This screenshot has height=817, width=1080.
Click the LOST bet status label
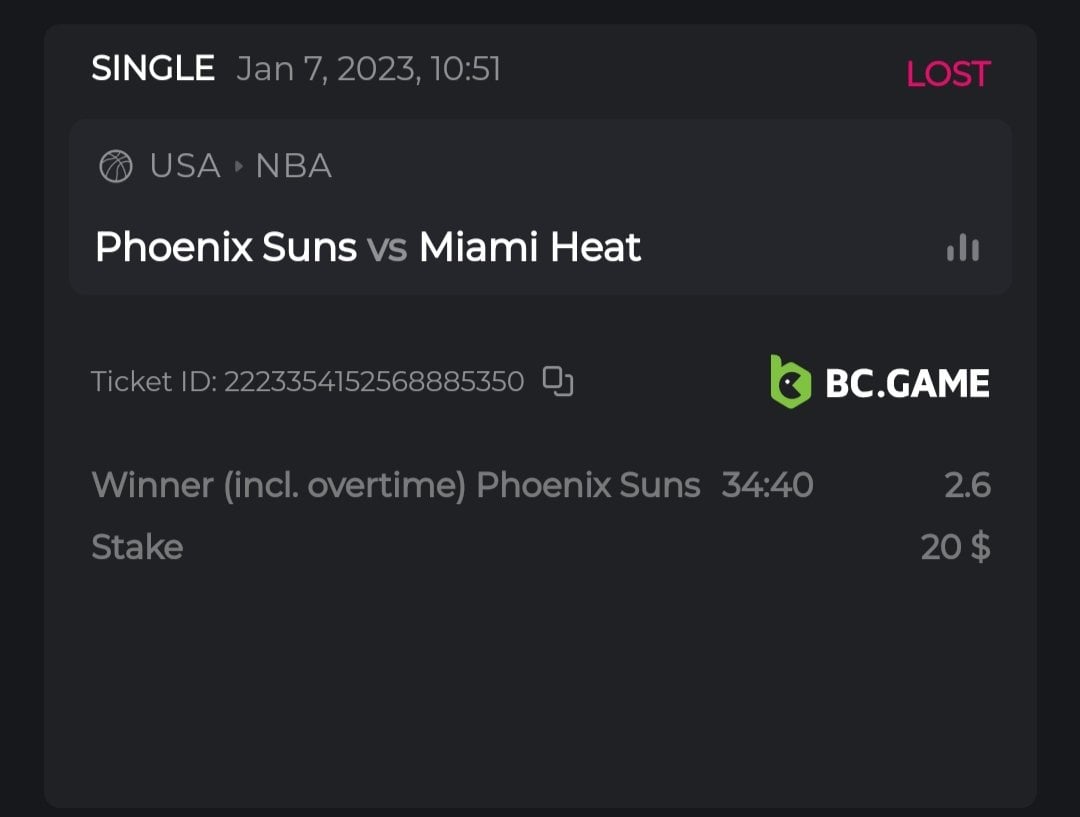[947, 74]
